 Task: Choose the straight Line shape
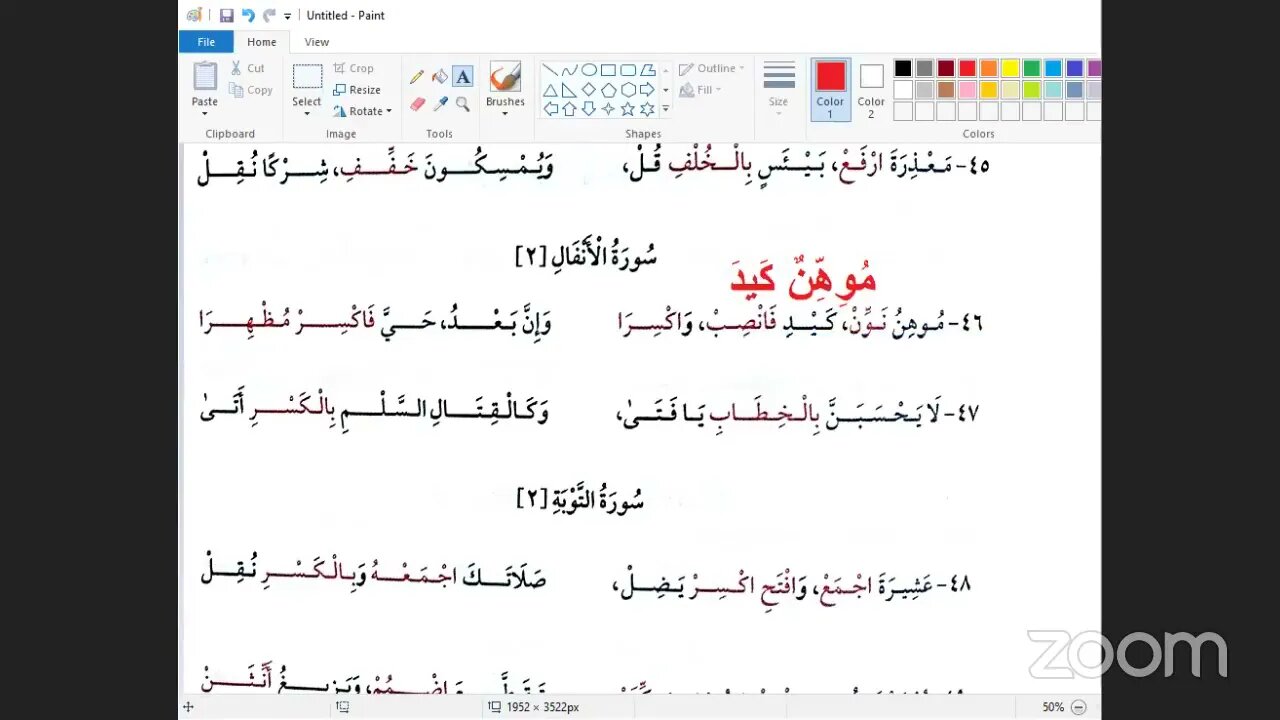[x=550, y=70]
